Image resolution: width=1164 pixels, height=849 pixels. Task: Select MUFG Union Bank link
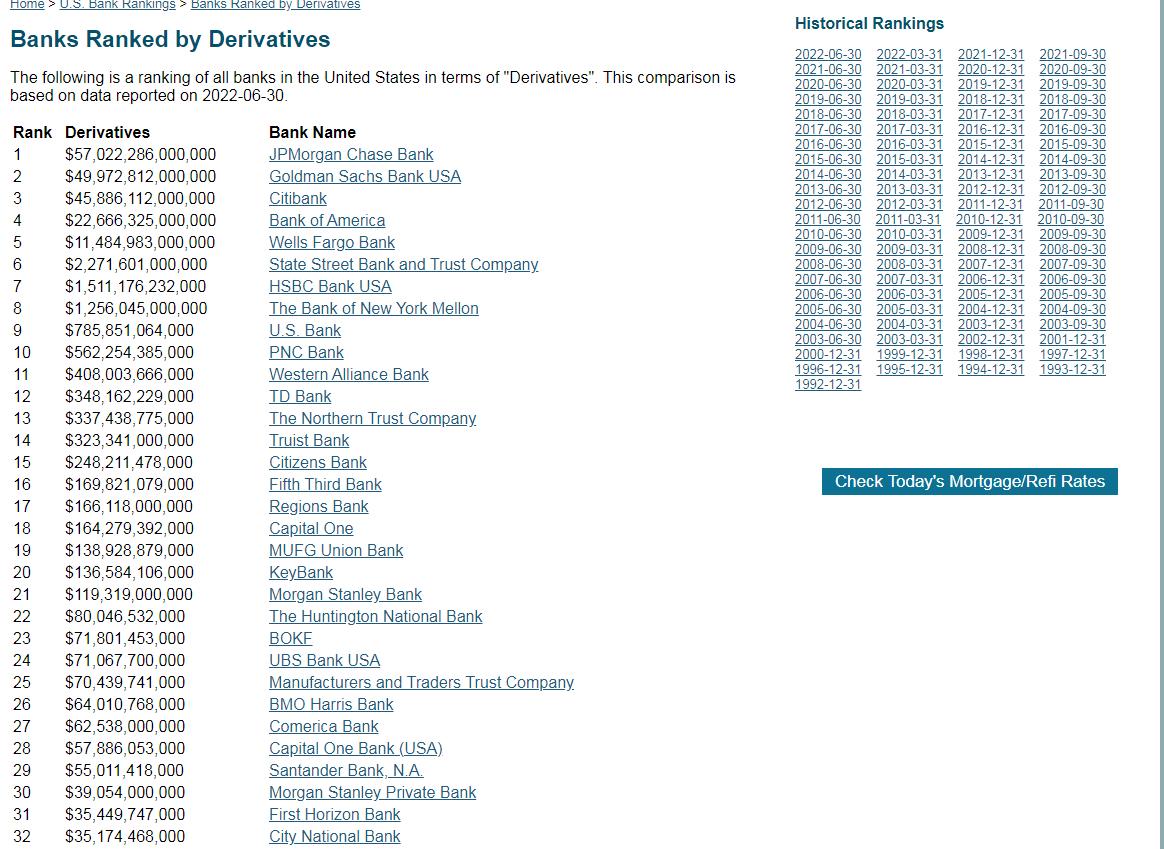[336, 551]
